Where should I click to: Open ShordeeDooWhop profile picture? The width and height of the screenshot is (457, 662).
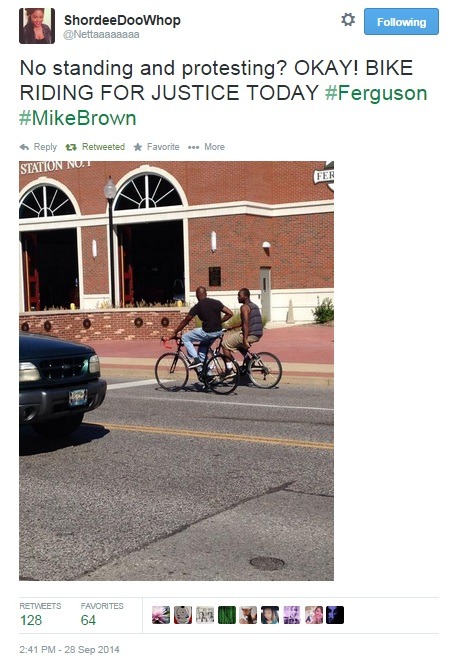[37, 26]
